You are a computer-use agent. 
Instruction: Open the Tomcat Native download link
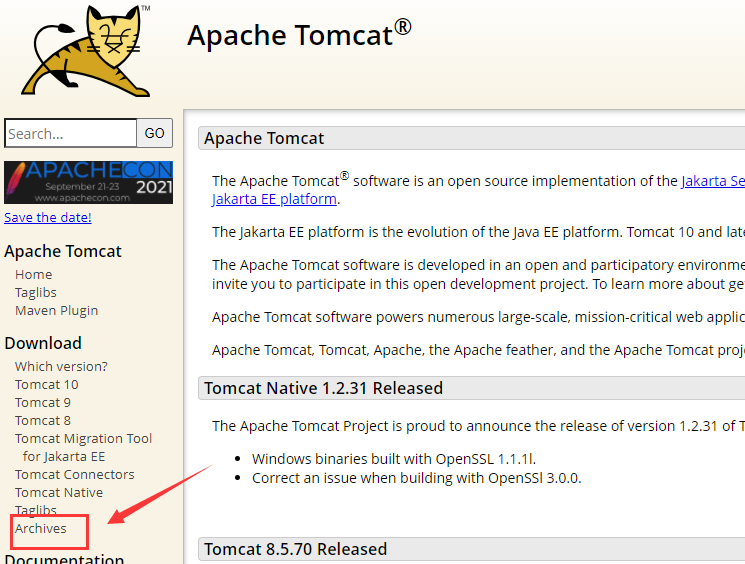[59, 493]
